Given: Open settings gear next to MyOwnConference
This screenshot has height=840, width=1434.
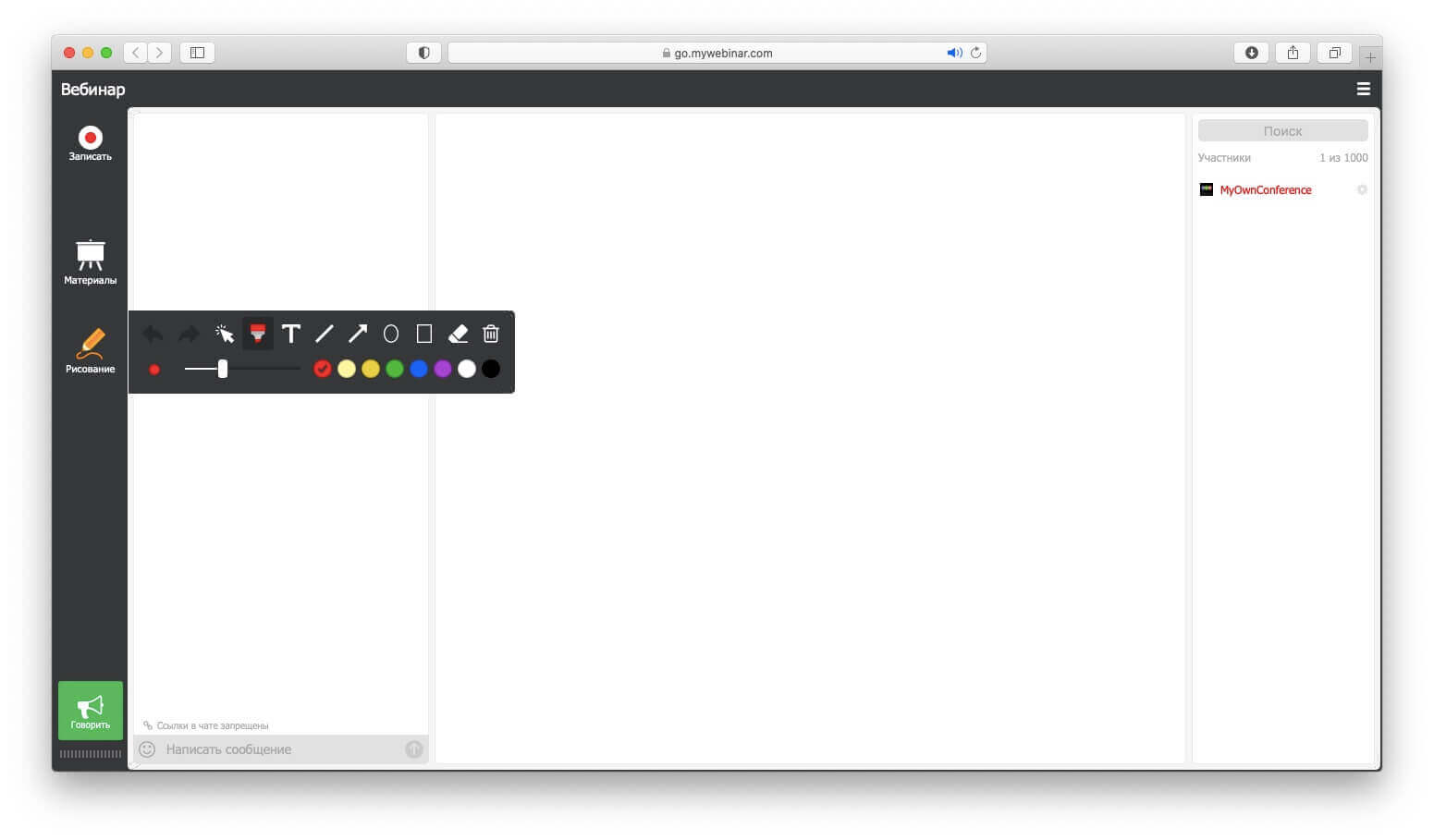Looking at the screenshot, I should (1362, 189).
